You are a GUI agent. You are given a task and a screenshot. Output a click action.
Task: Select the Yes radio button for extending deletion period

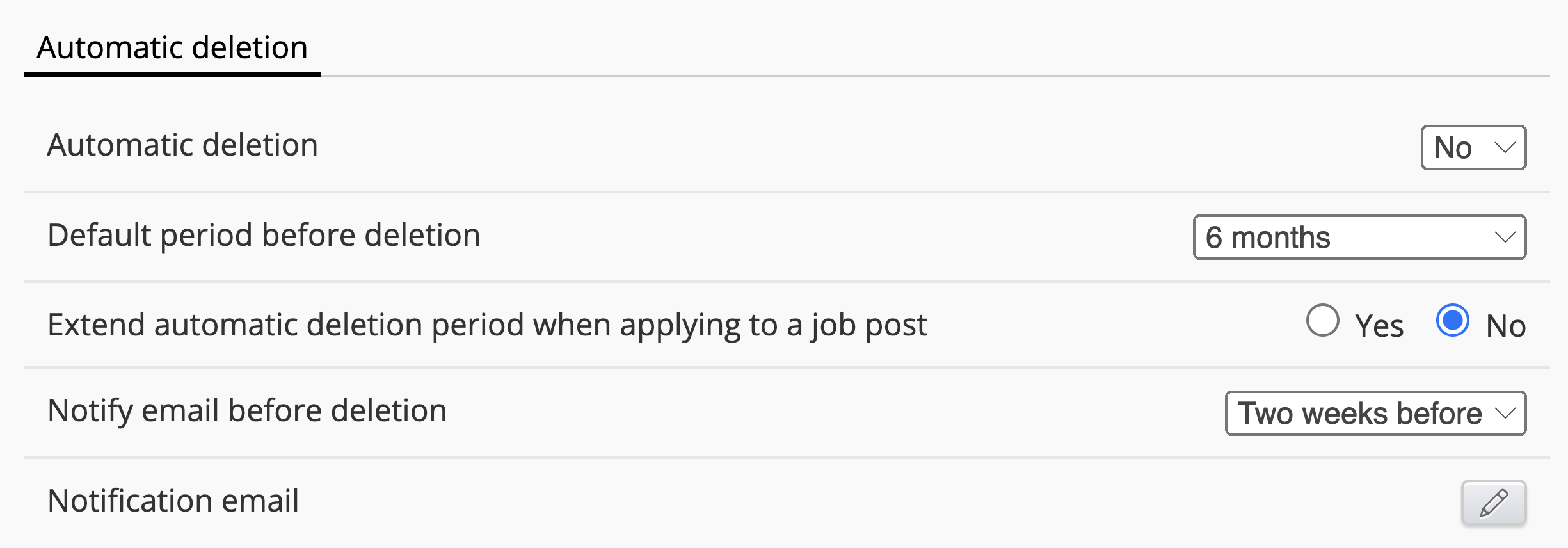(x=1322, y=321)
